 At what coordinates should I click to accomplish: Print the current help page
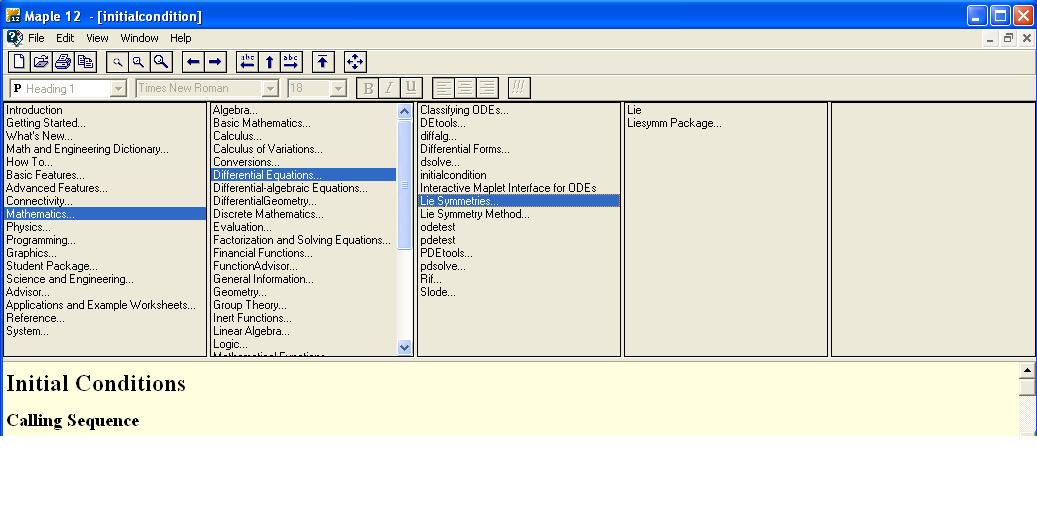click(x=63, y=62)
